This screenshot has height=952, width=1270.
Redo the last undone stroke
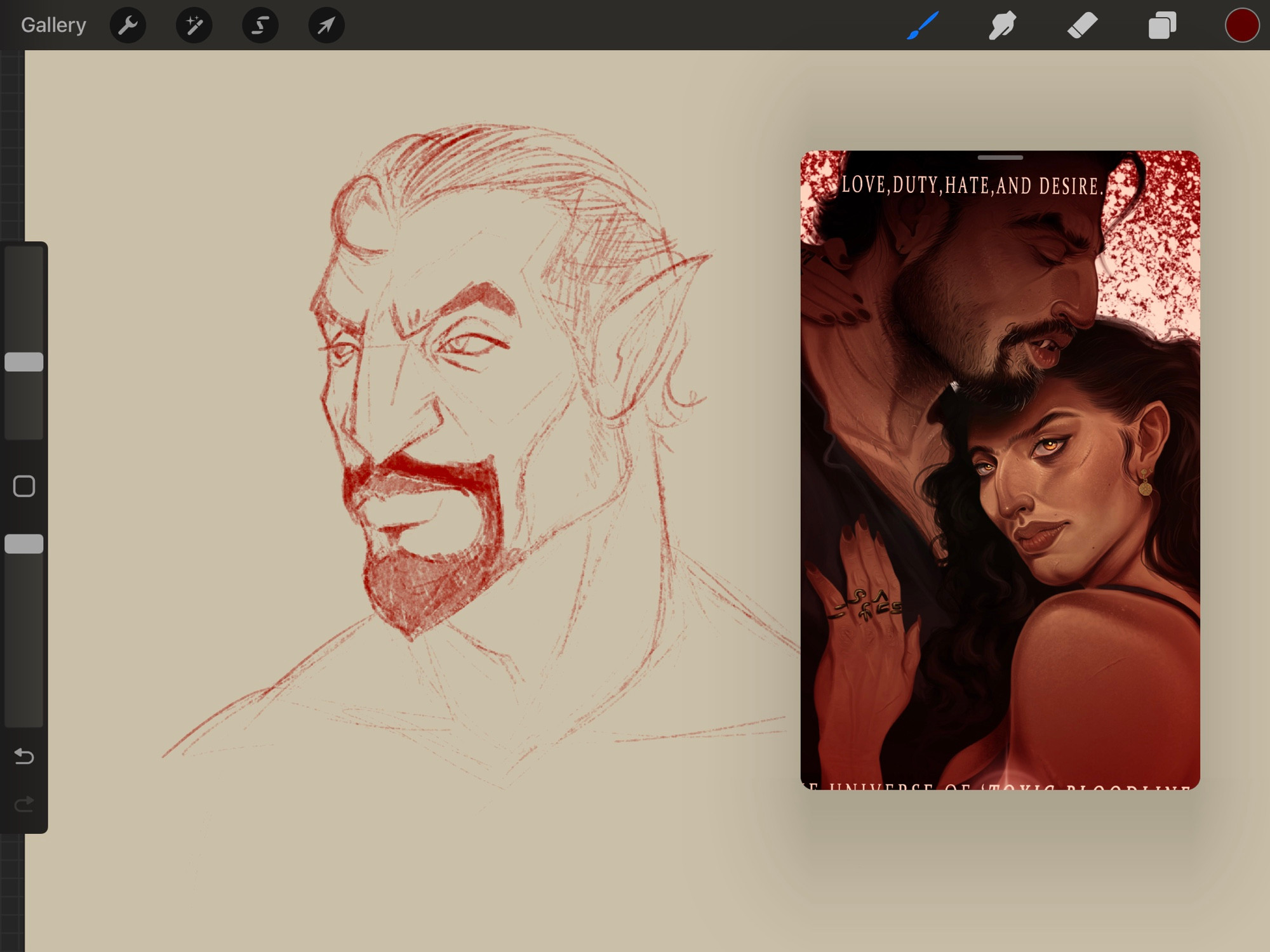click(24, 805)
